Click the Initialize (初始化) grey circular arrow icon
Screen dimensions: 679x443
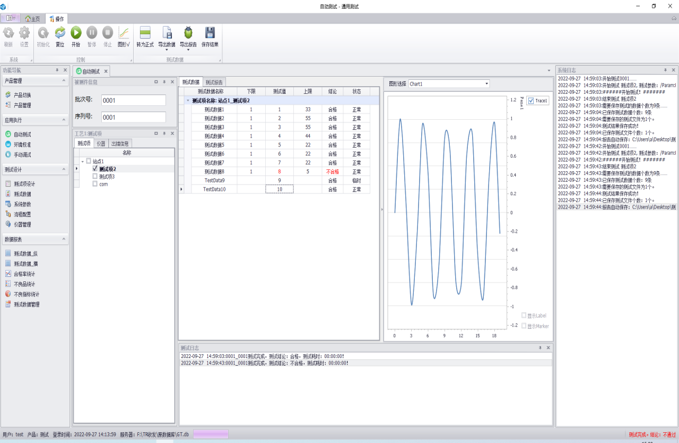pos(43,33)
